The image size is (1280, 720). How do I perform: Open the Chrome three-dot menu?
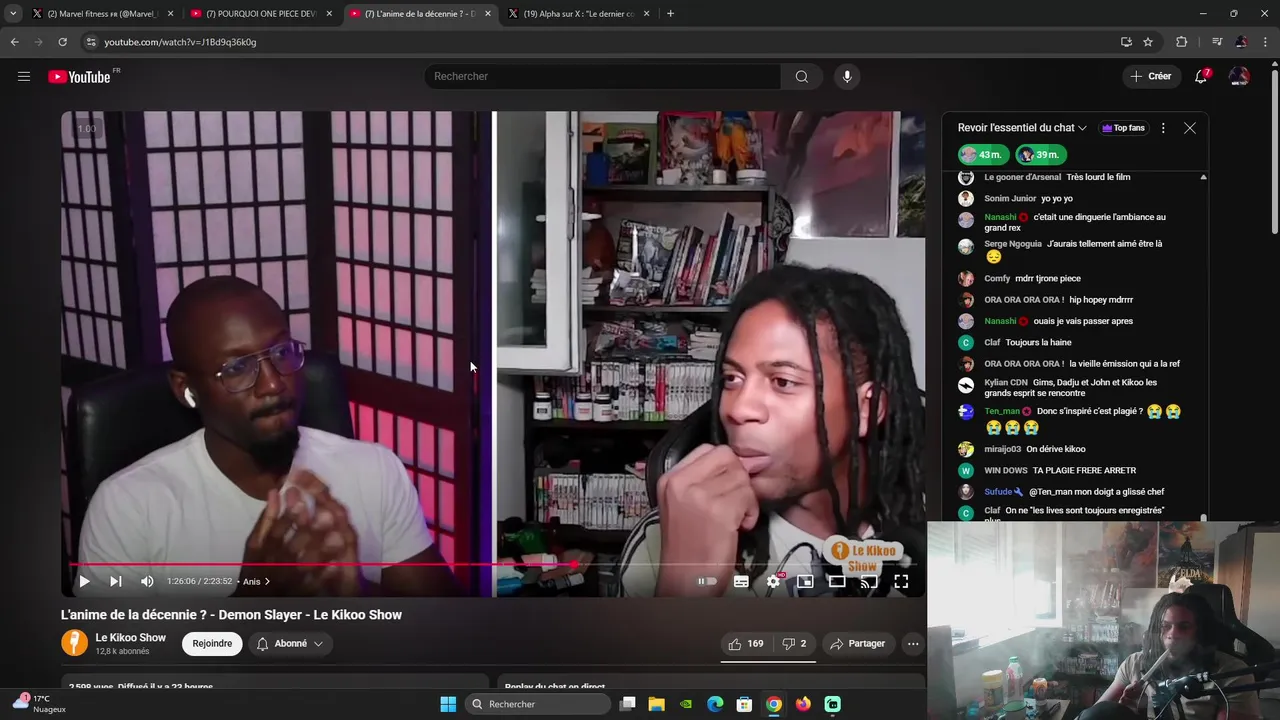[1266, 42]
